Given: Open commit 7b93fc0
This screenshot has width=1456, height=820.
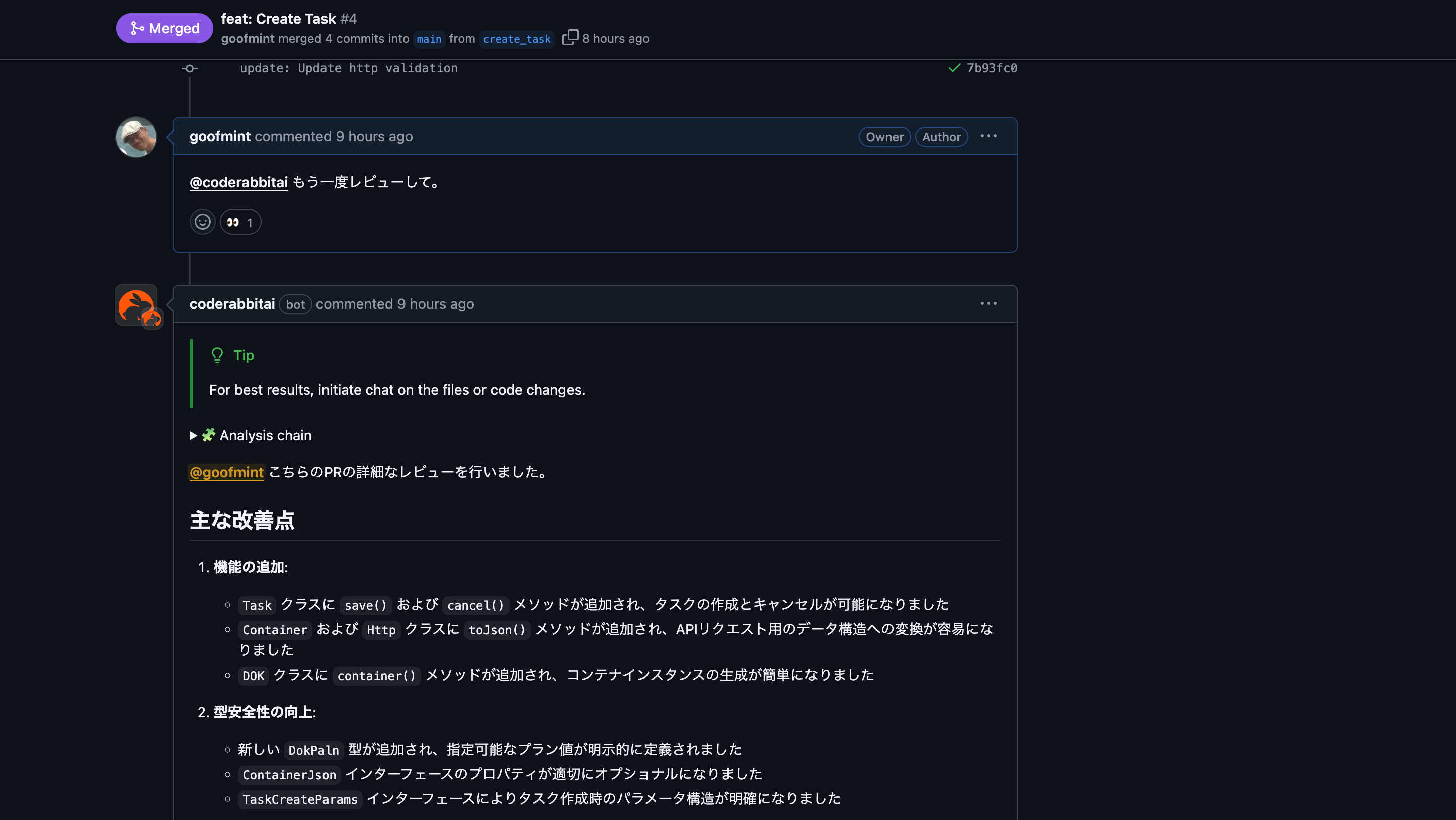Looking at the screenshot, I should pos(992,68).
